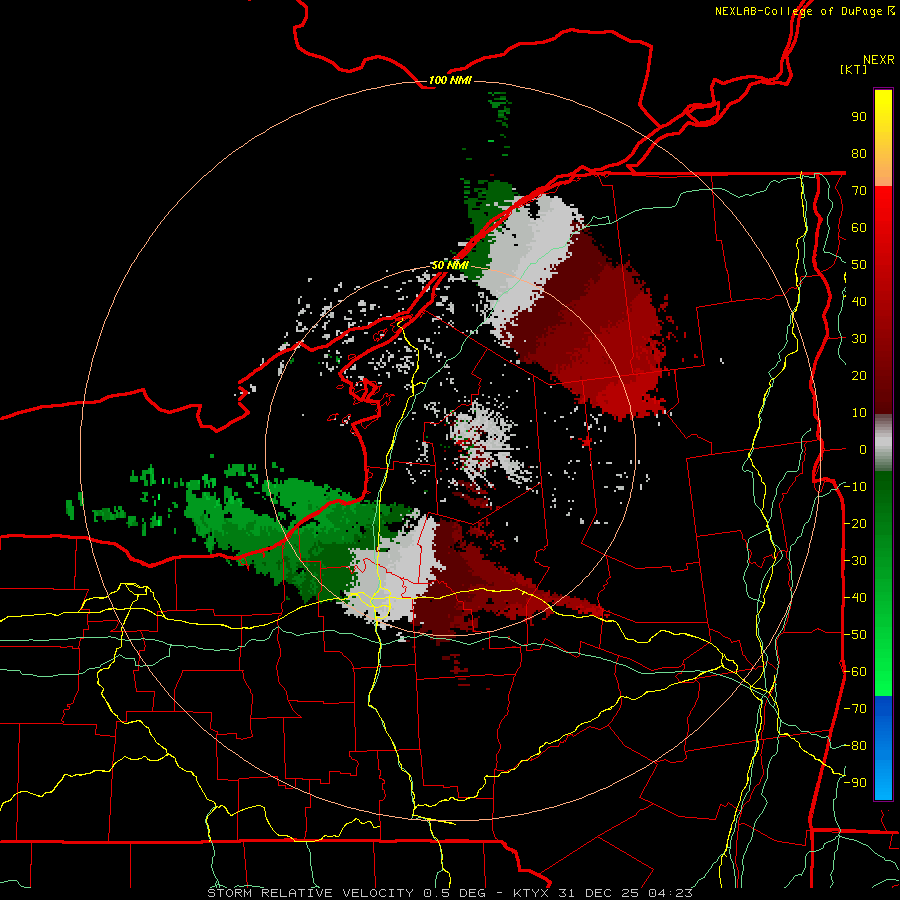
Task: Select the positive 40 scale label
Action: tap(859, 301)
